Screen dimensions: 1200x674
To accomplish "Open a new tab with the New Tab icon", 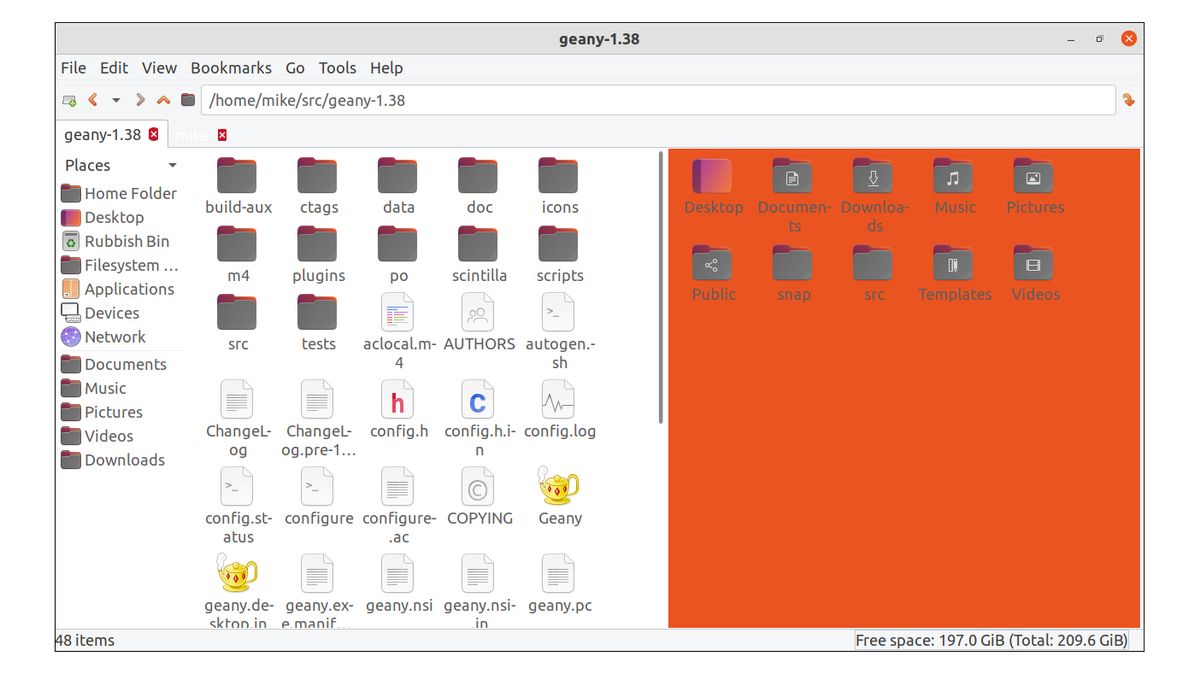I will tap(69, 100).
